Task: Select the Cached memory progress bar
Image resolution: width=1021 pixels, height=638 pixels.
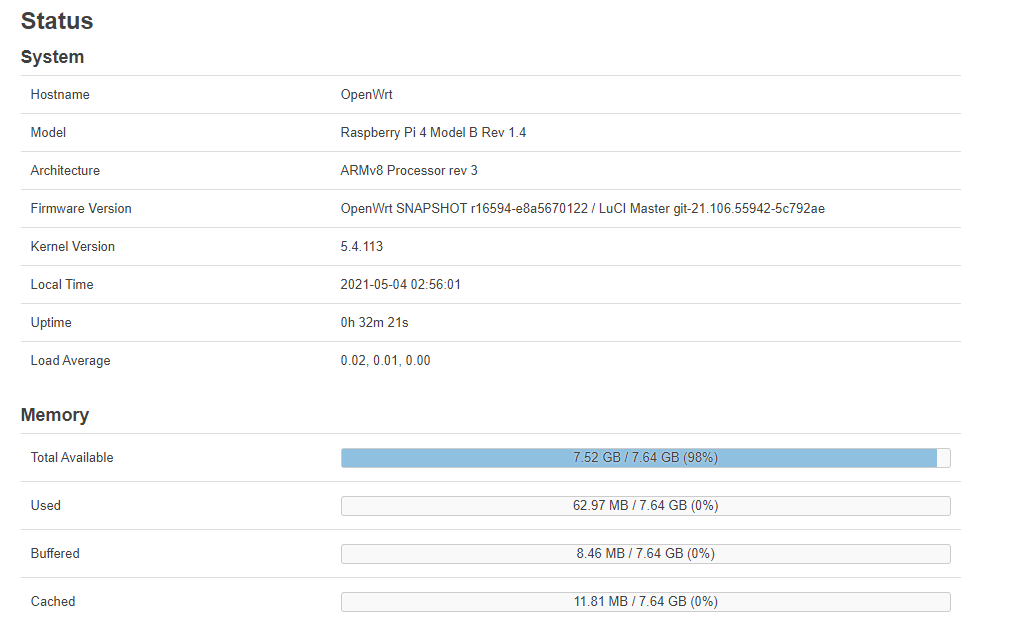Action: pyautogui.click(x=646, y=601)
